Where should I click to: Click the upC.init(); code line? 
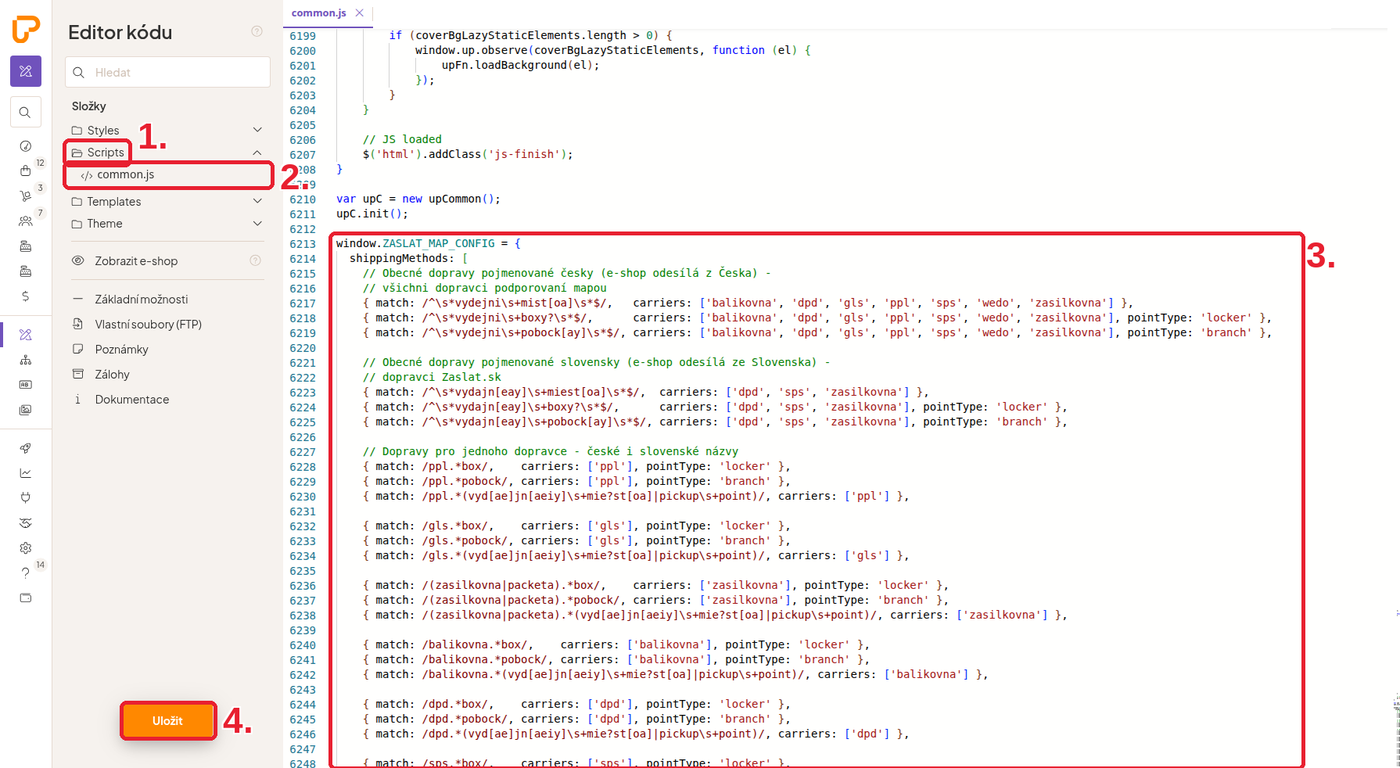pyautogui.click(x=372, y=214)
